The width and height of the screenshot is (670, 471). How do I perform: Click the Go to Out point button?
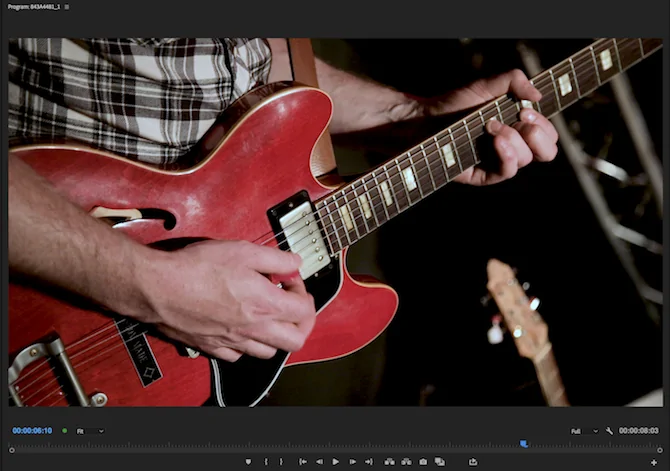(369, 462)
